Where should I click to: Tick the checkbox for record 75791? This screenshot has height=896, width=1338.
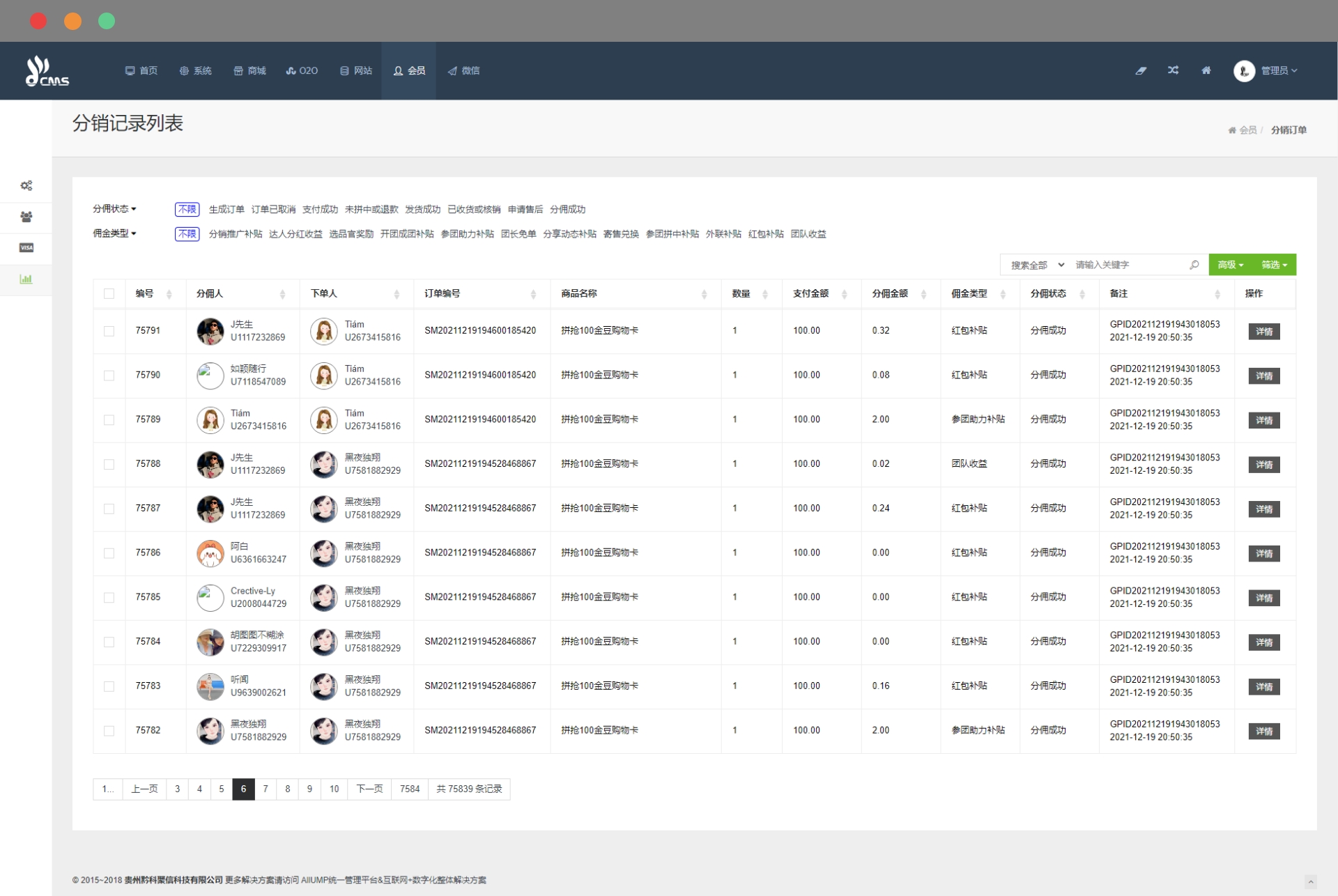click(x=109, y=331)
